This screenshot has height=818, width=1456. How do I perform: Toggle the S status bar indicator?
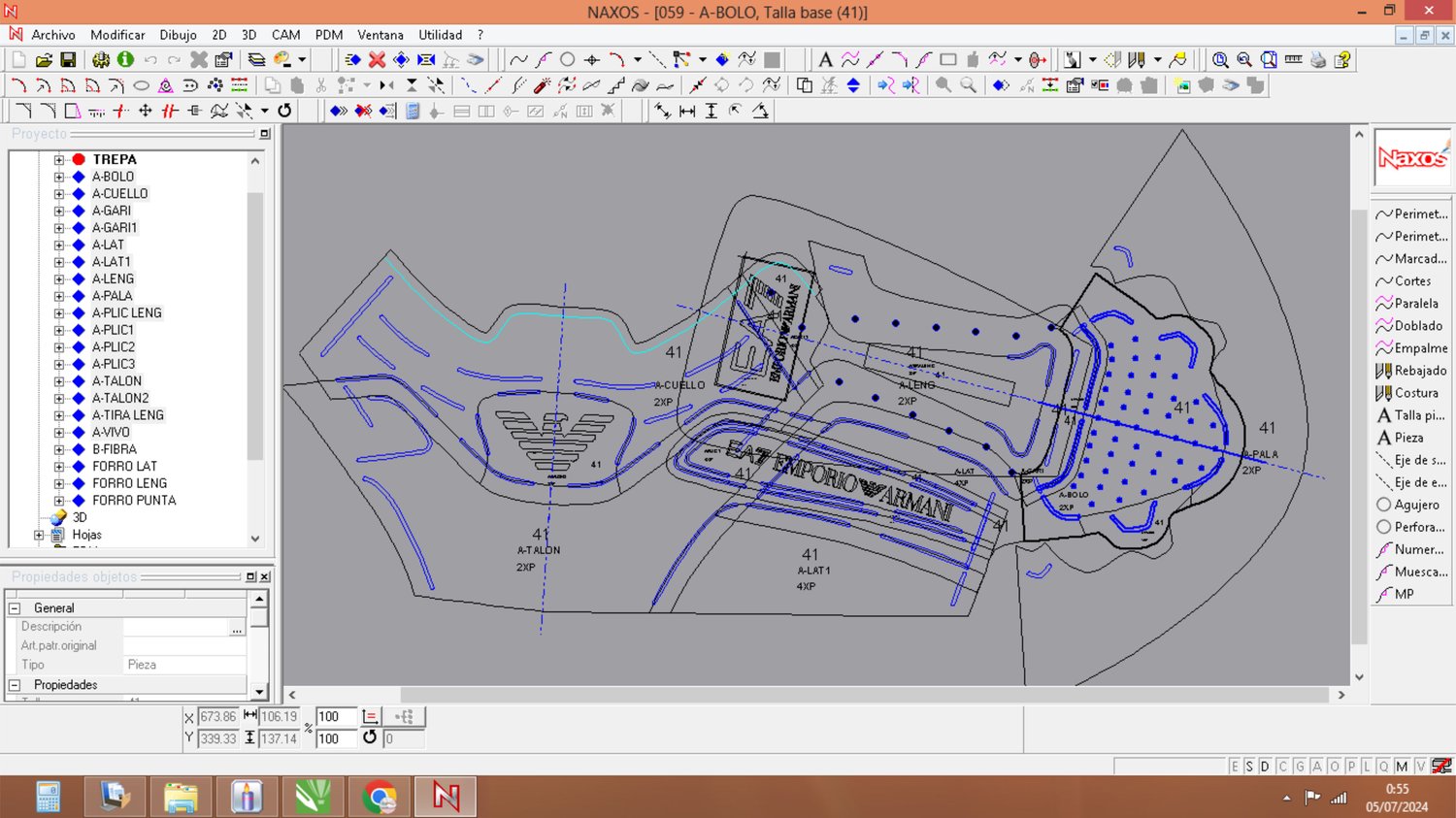point(1249,767)
